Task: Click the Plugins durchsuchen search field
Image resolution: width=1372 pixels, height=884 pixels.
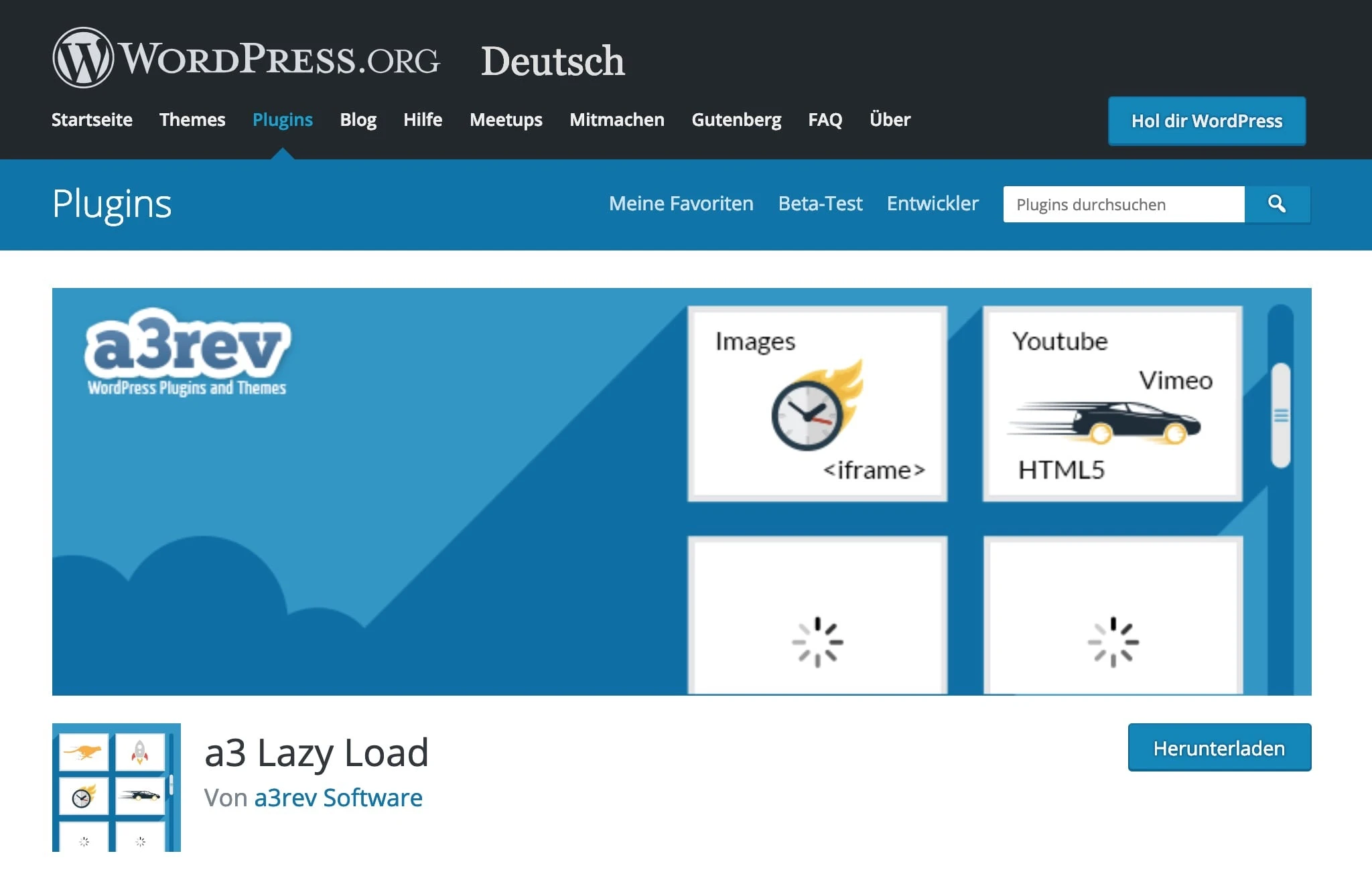Action: click(x=1123, y=204)
